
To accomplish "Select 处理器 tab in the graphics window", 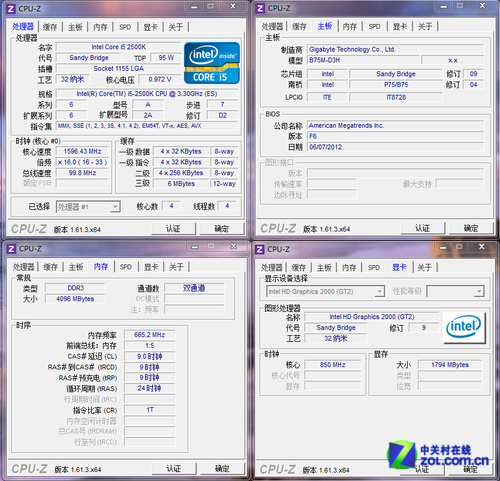I will click(271, 267).
